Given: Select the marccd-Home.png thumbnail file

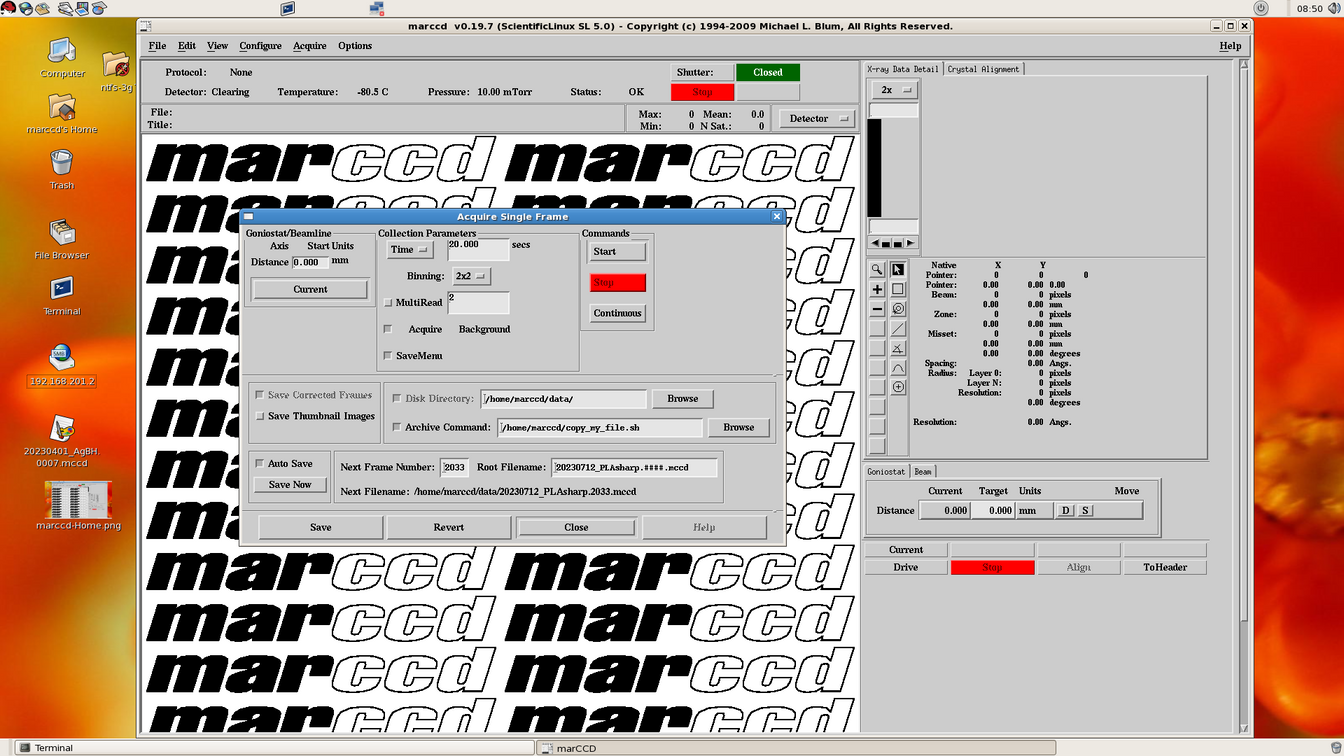Looking at the screenshot, I should click(77, 506).
